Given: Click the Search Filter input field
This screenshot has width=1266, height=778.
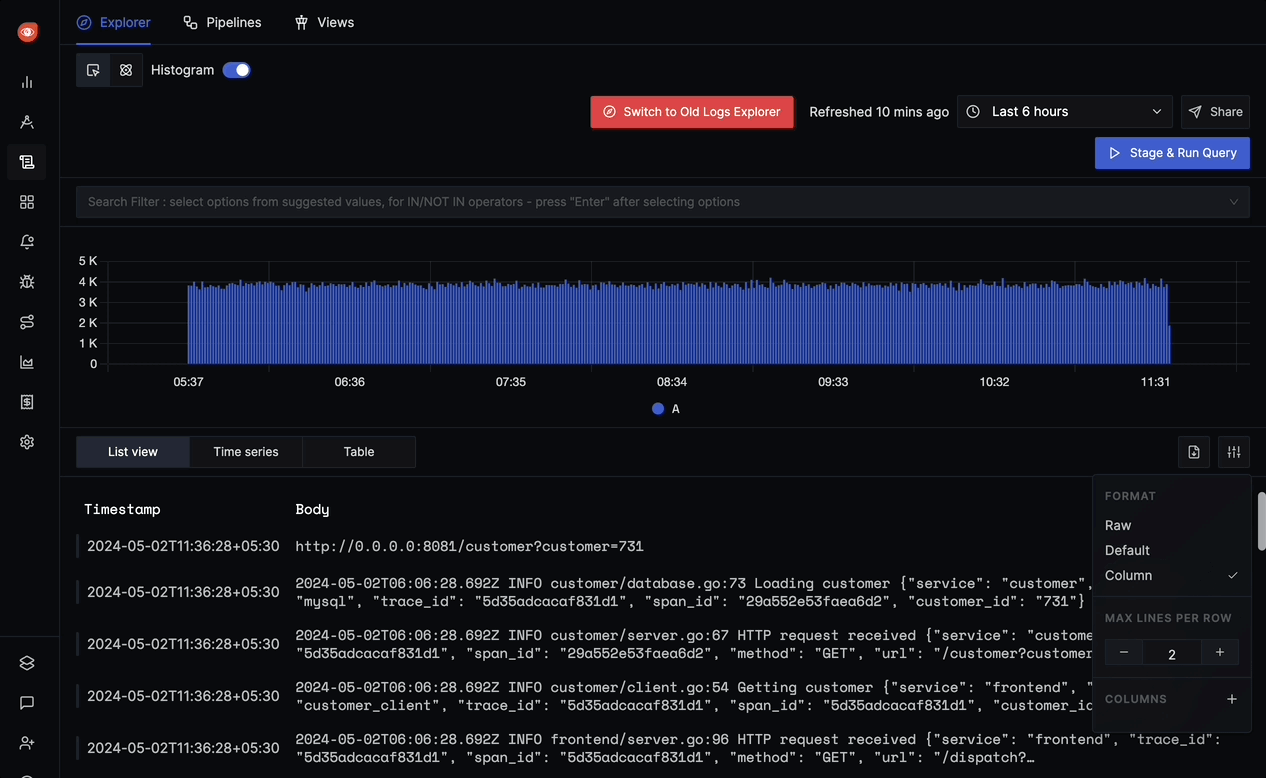Looking at the screenshot, I should [x=663, y=202].
